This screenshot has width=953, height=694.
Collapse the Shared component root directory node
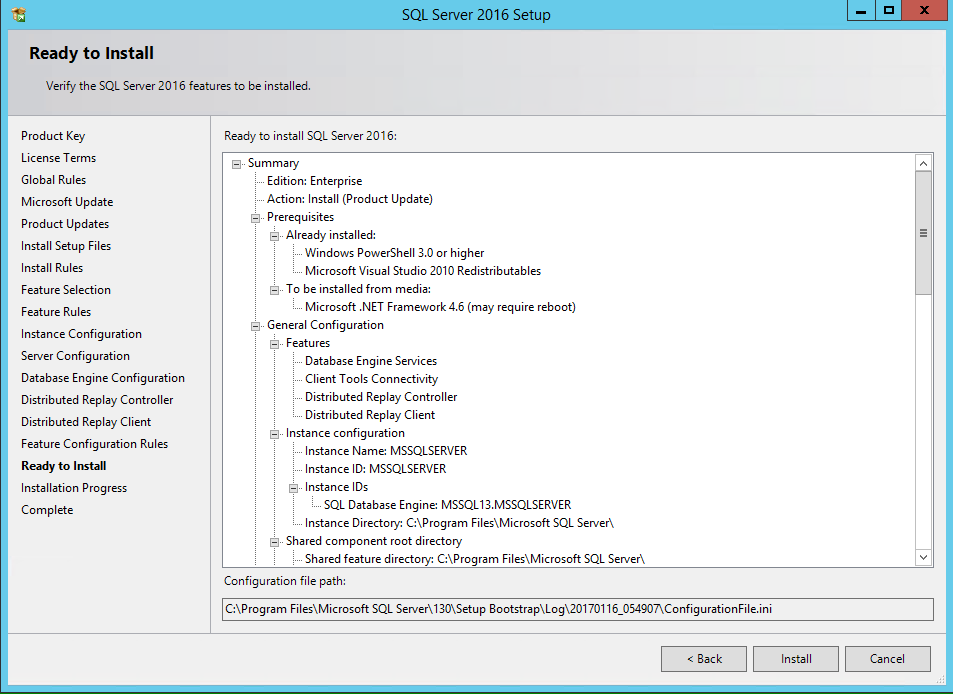coord(275,543)
